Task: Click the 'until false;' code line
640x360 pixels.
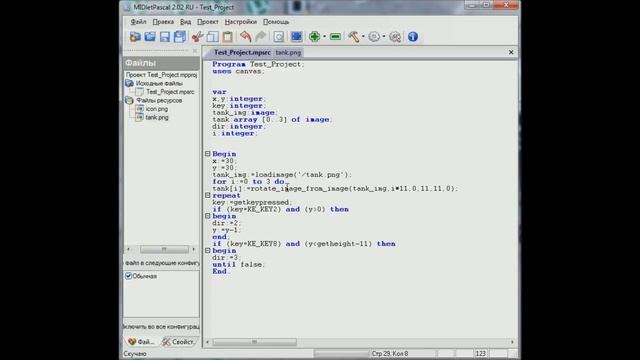Action: coord(239,264)
